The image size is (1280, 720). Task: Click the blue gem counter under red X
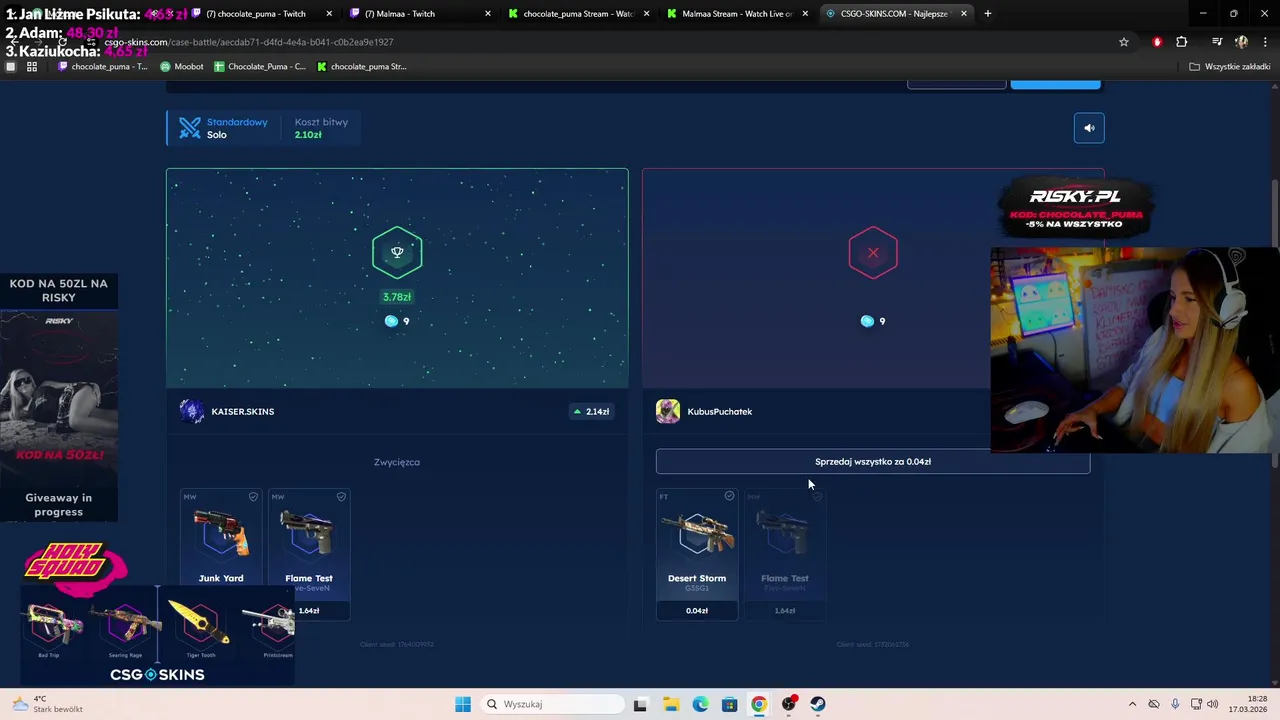click(873, 321)
